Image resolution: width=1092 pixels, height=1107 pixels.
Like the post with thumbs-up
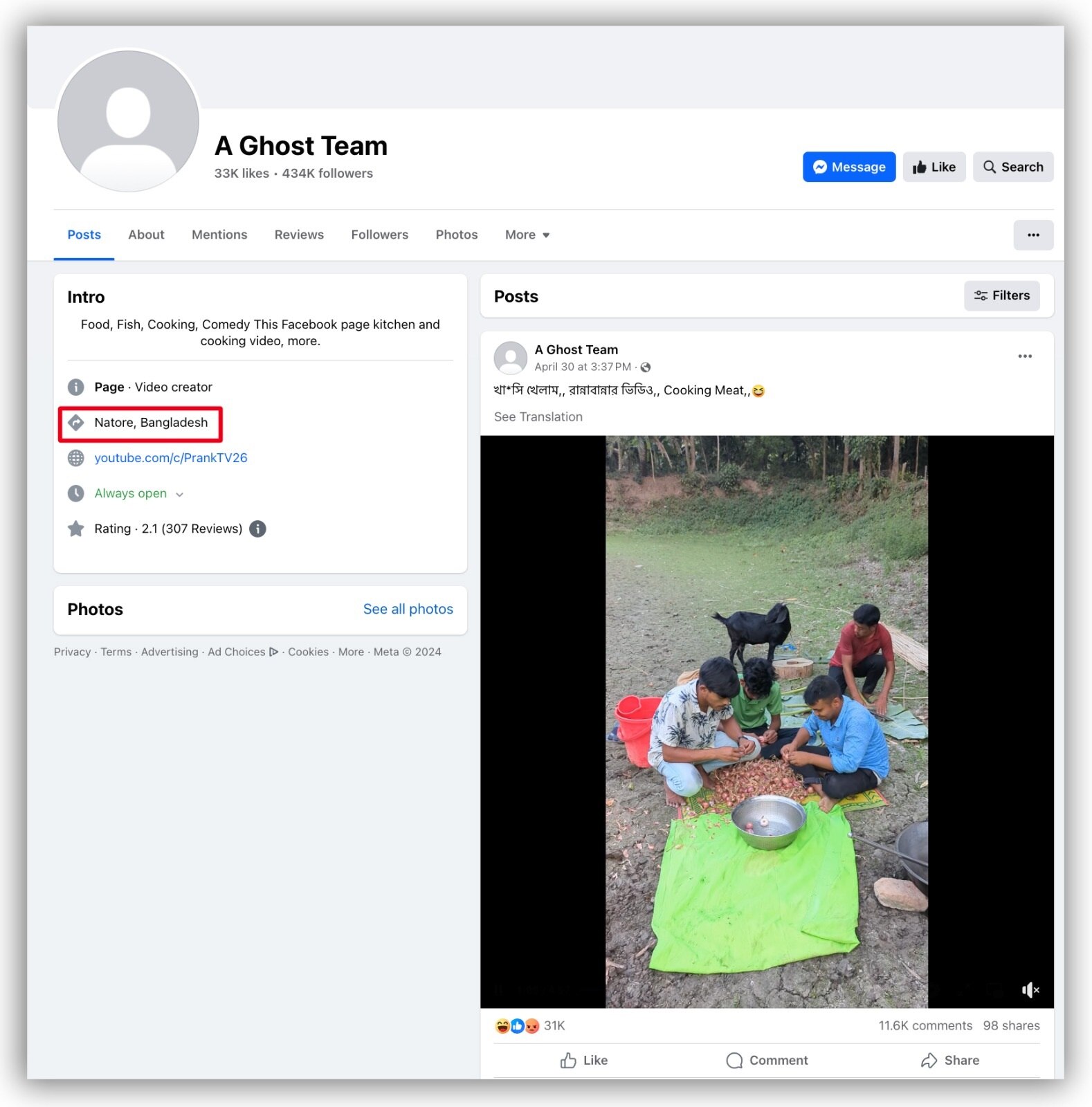click(584, 1060)
